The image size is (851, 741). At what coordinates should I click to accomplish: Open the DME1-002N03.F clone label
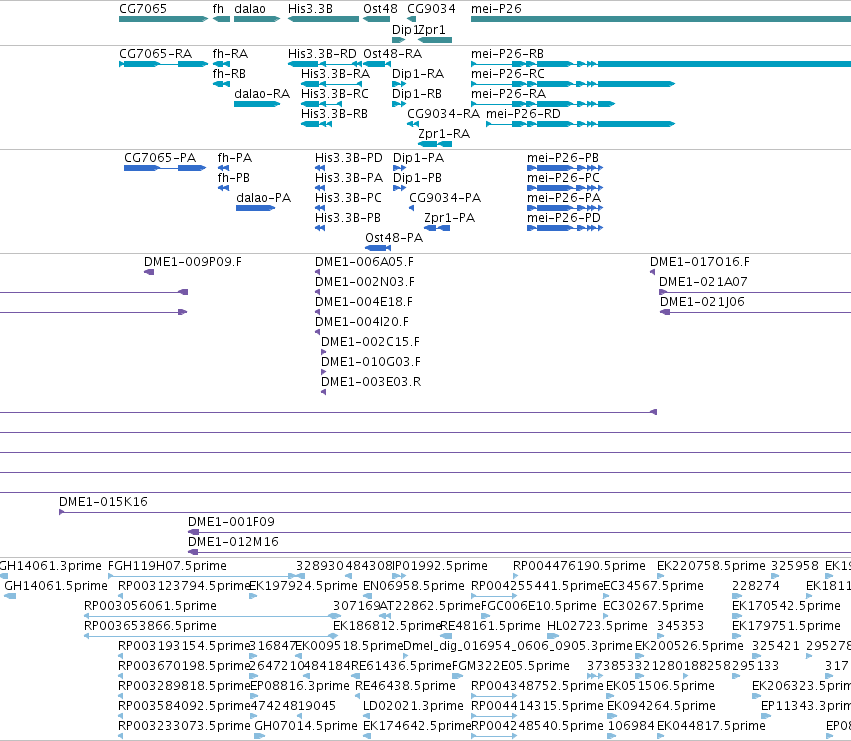click(365, 282)
